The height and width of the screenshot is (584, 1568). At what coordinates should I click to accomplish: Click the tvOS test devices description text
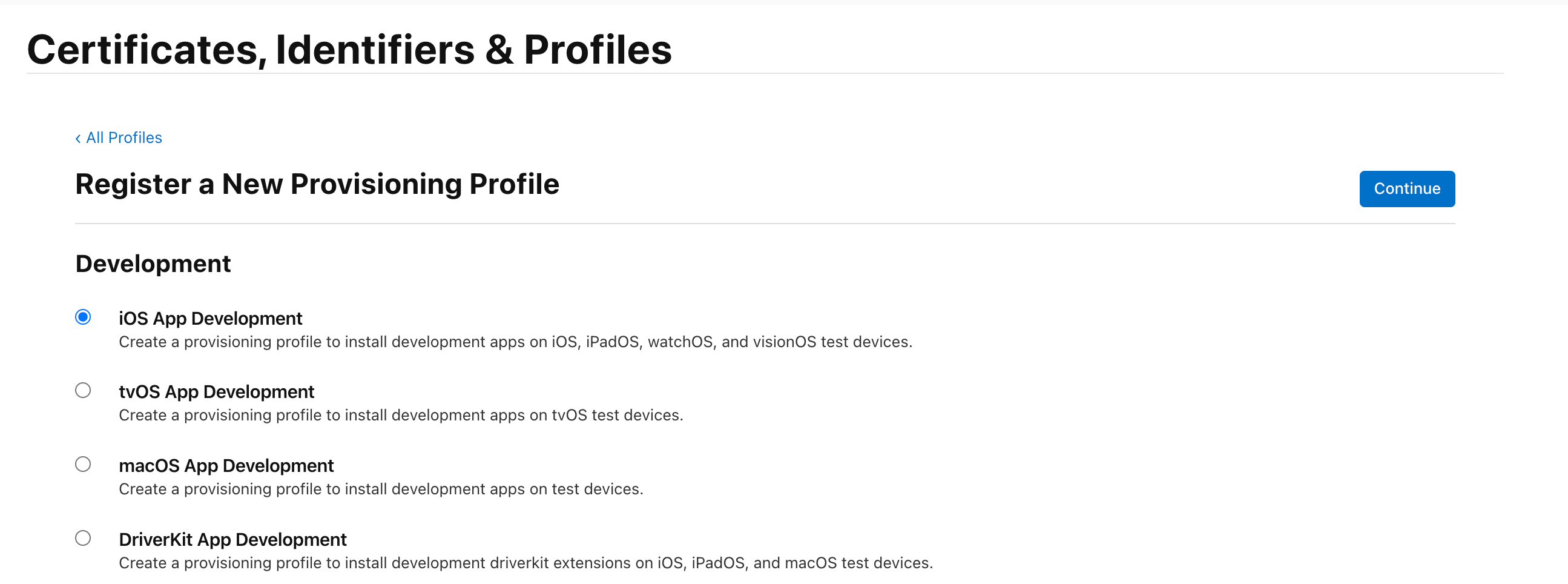click(401, 416)
